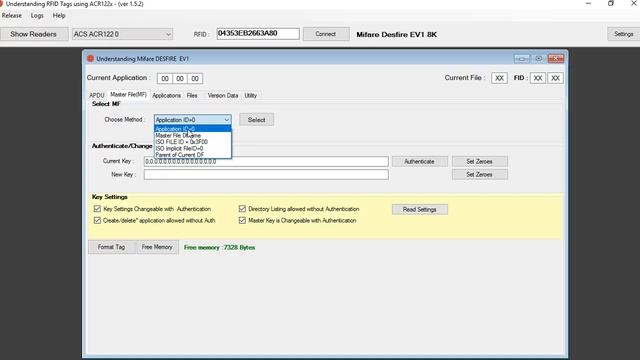Screen dimensions: 640x360
Task: Switch to the Utility tab
Action: 251,96
